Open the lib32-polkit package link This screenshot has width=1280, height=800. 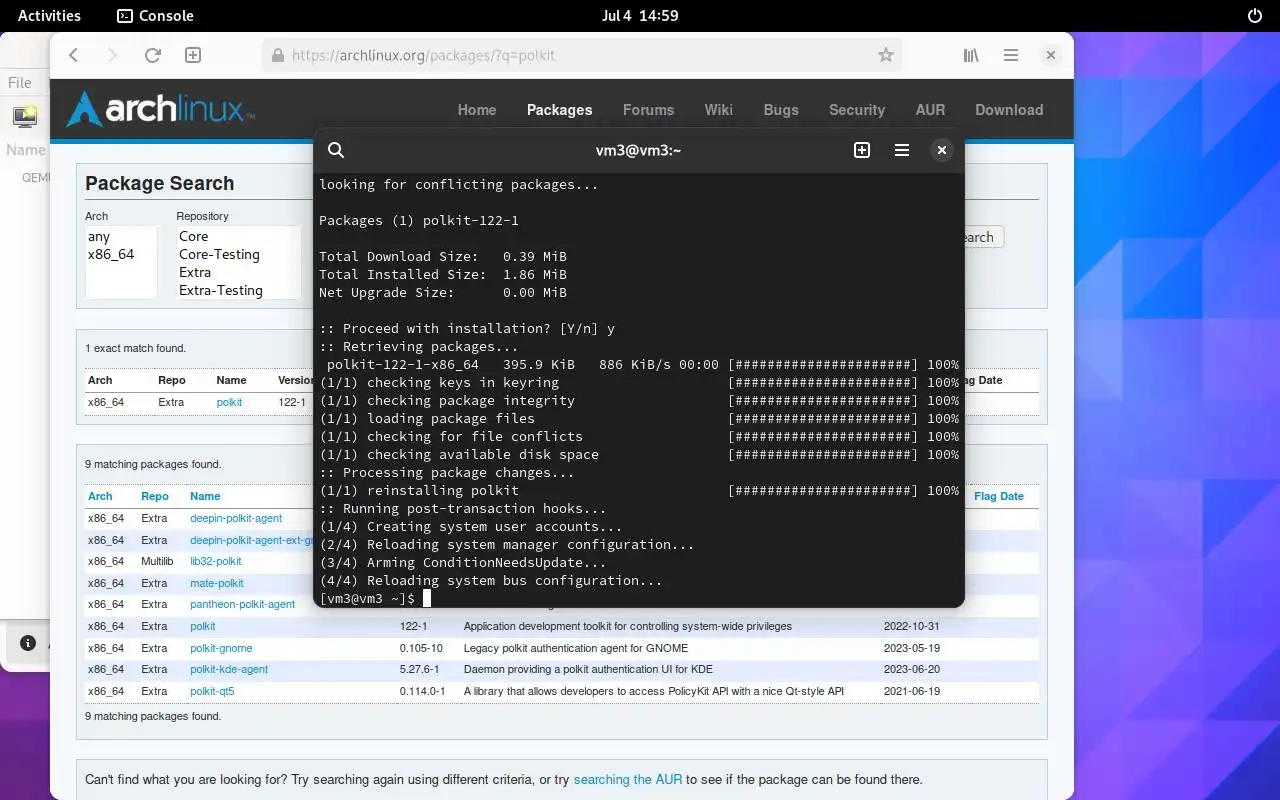pyautogui.click(x=216, y=561)
